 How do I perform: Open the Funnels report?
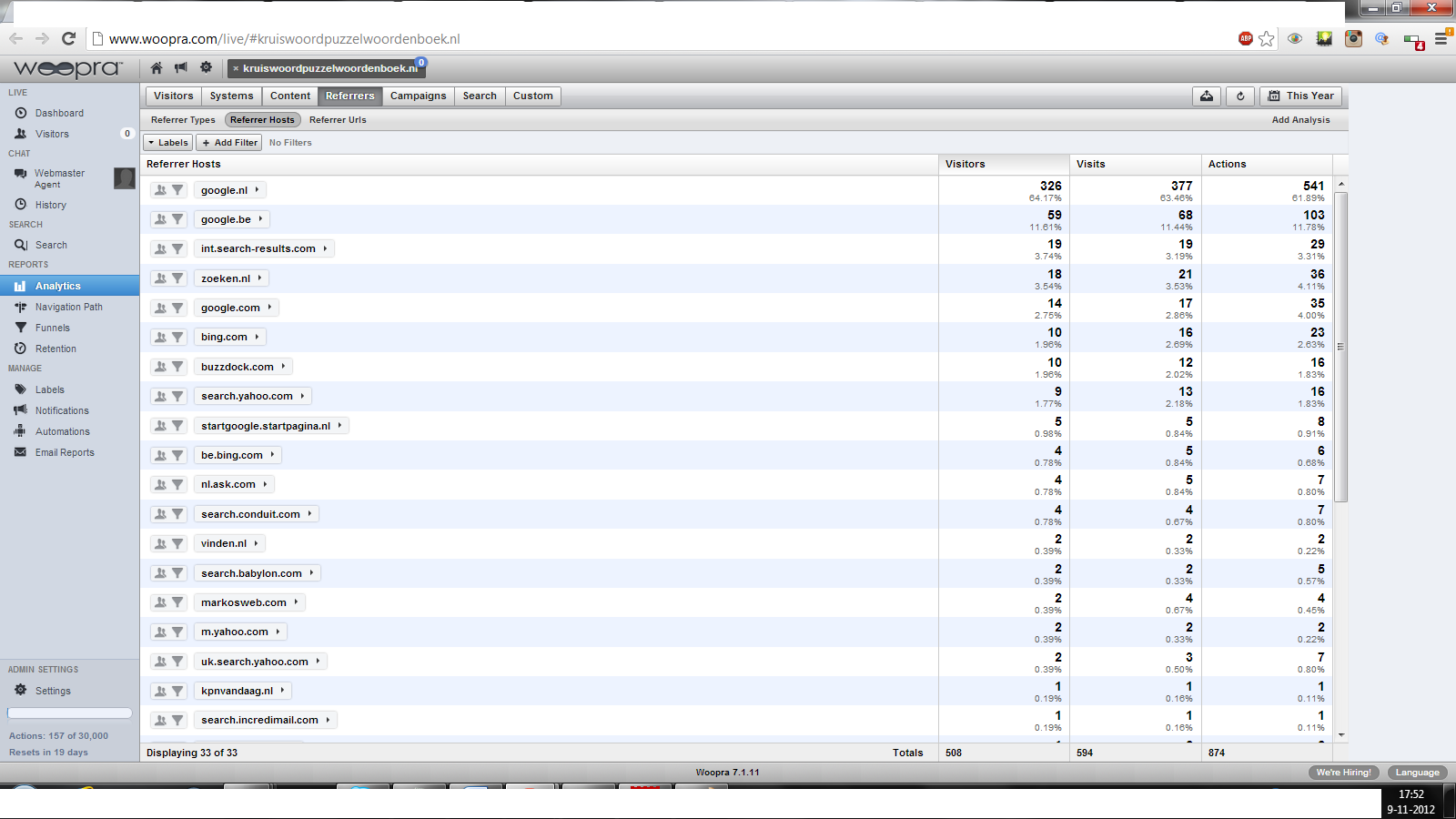[52, 328]
